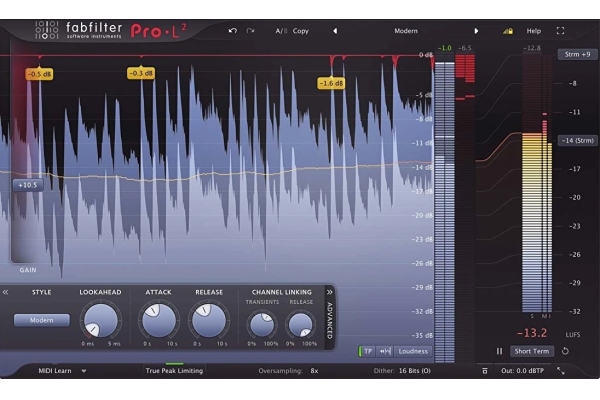Open the Modern preset menu
The height and width of the screenshot is (400, 600).
pos(406,31)
